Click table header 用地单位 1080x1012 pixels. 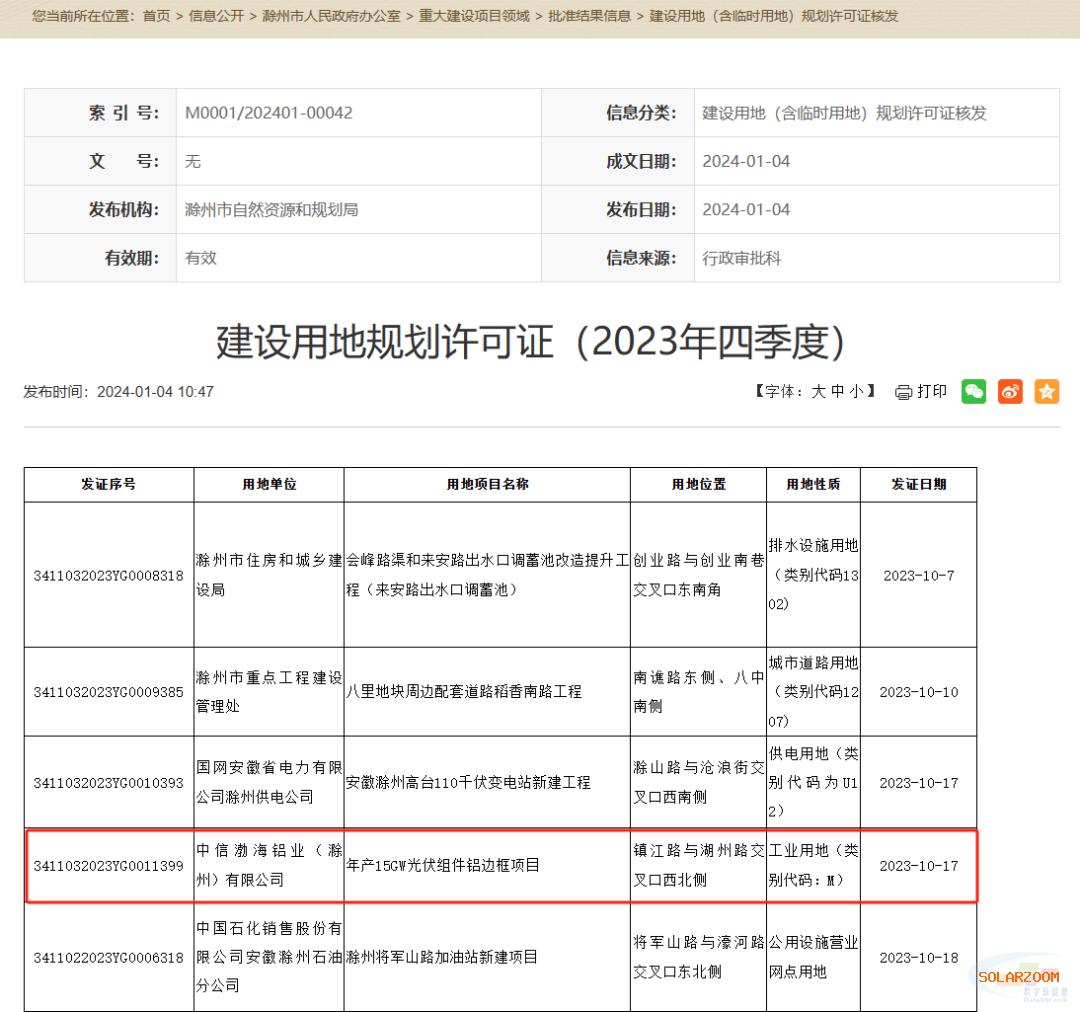click(x=269, y=484)
